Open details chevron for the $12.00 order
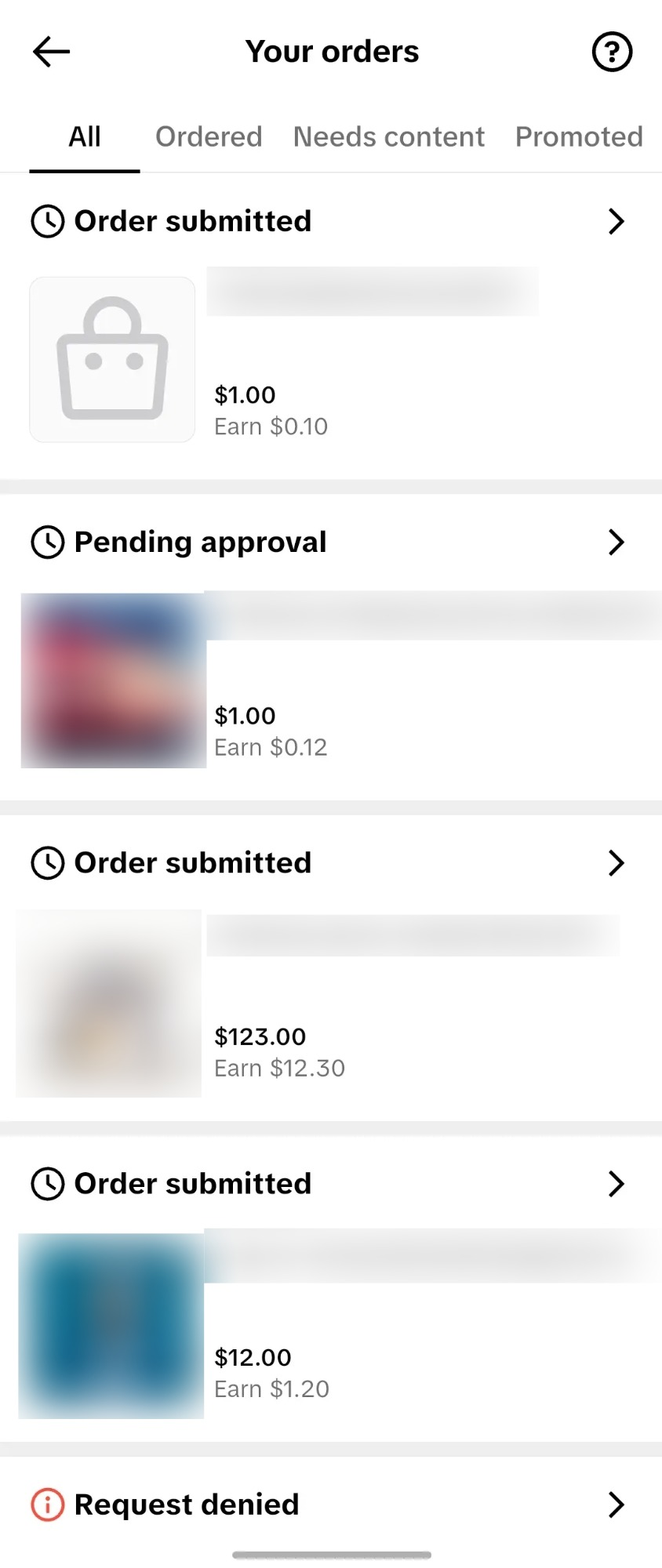 click(617, 1184)
